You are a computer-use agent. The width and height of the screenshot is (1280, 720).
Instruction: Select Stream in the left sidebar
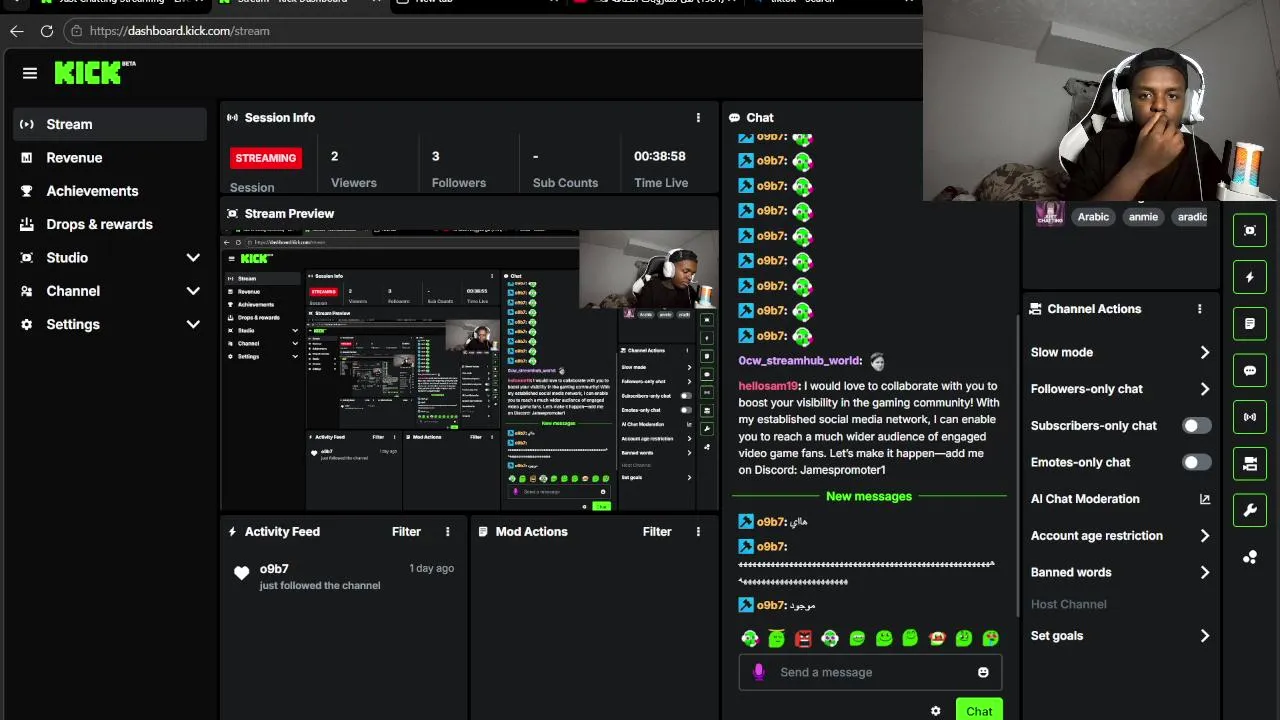coord(110,124)
